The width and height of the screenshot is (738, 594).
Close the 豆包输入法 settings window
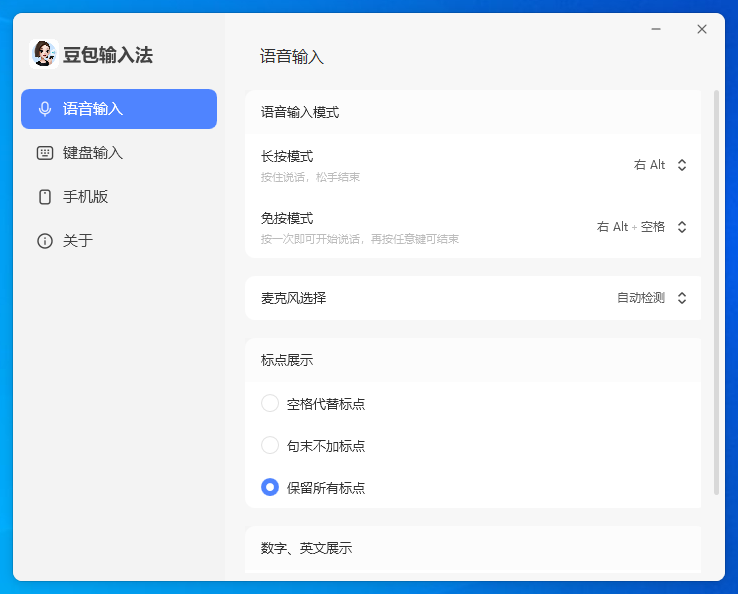click(702, 29)
